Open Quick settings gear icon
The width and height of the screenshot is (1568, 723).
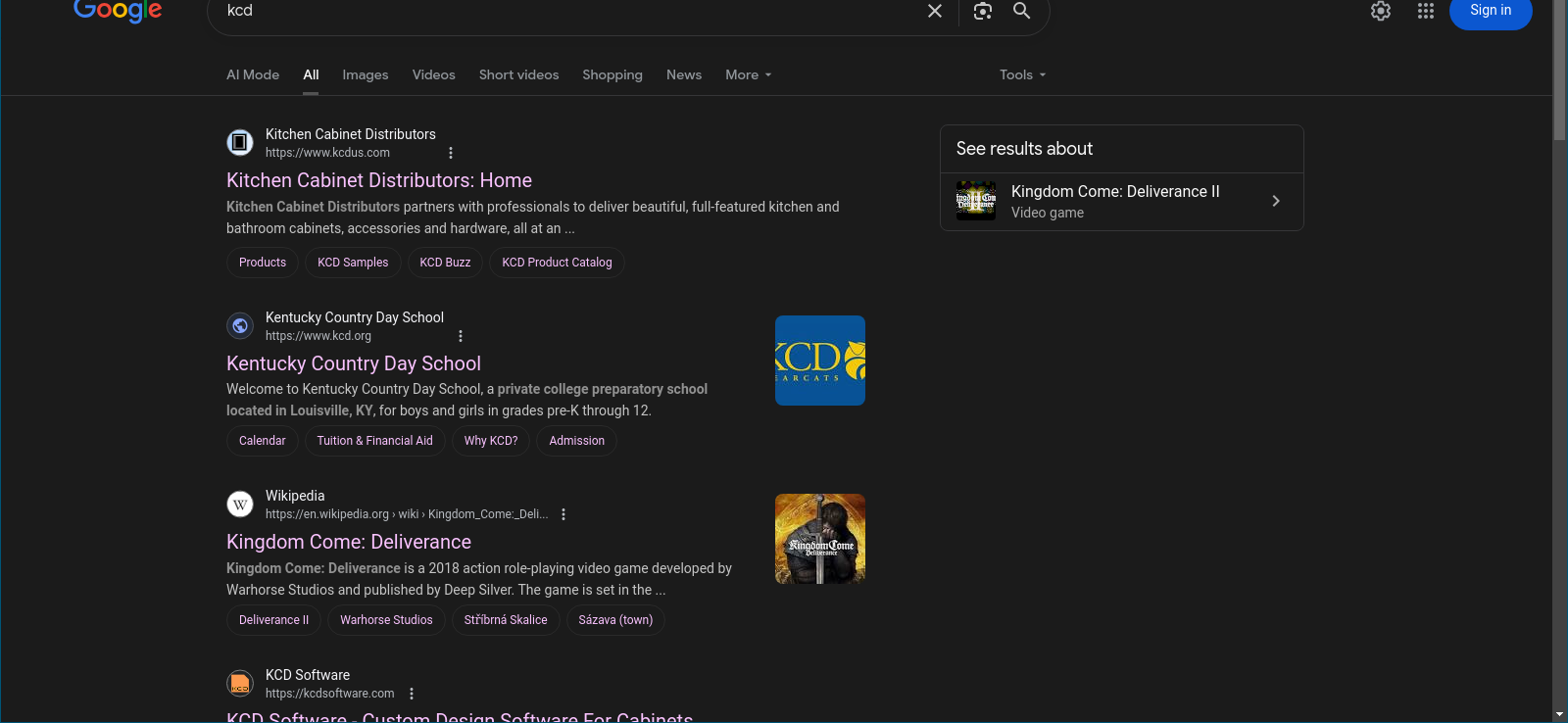pyautogui.click(x=1381, y=11)
